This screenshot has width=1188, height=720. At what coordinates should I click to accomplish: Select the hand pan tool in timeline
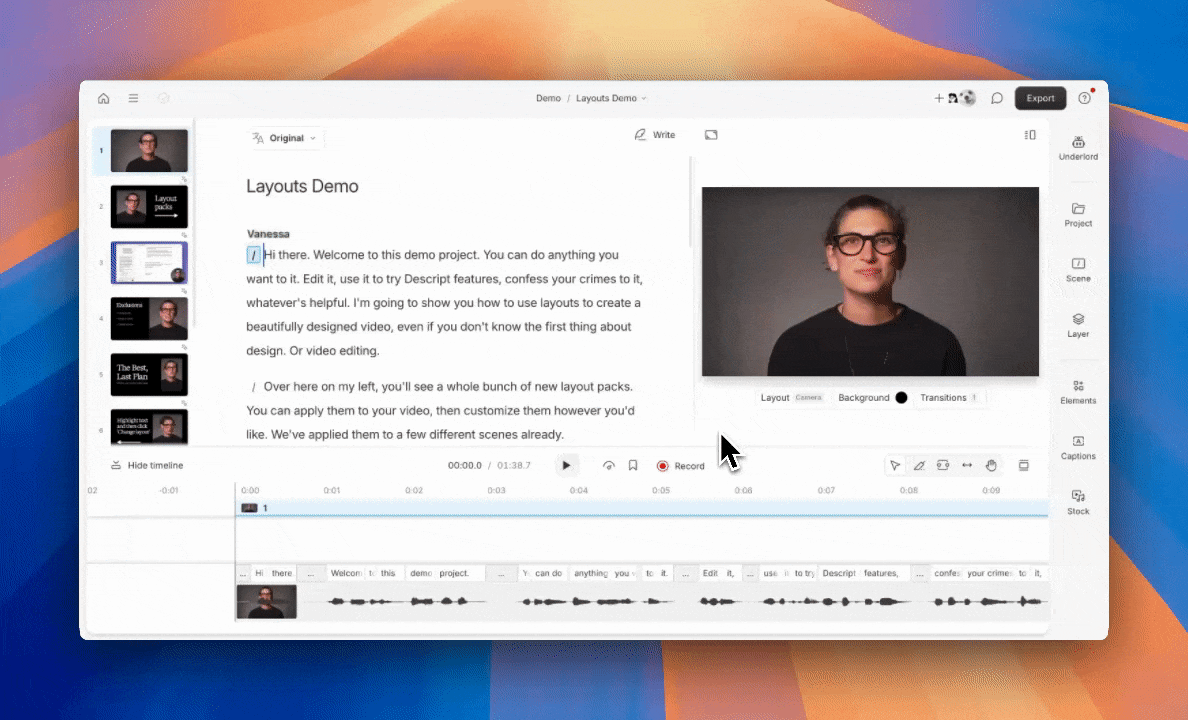coord(991,465)
